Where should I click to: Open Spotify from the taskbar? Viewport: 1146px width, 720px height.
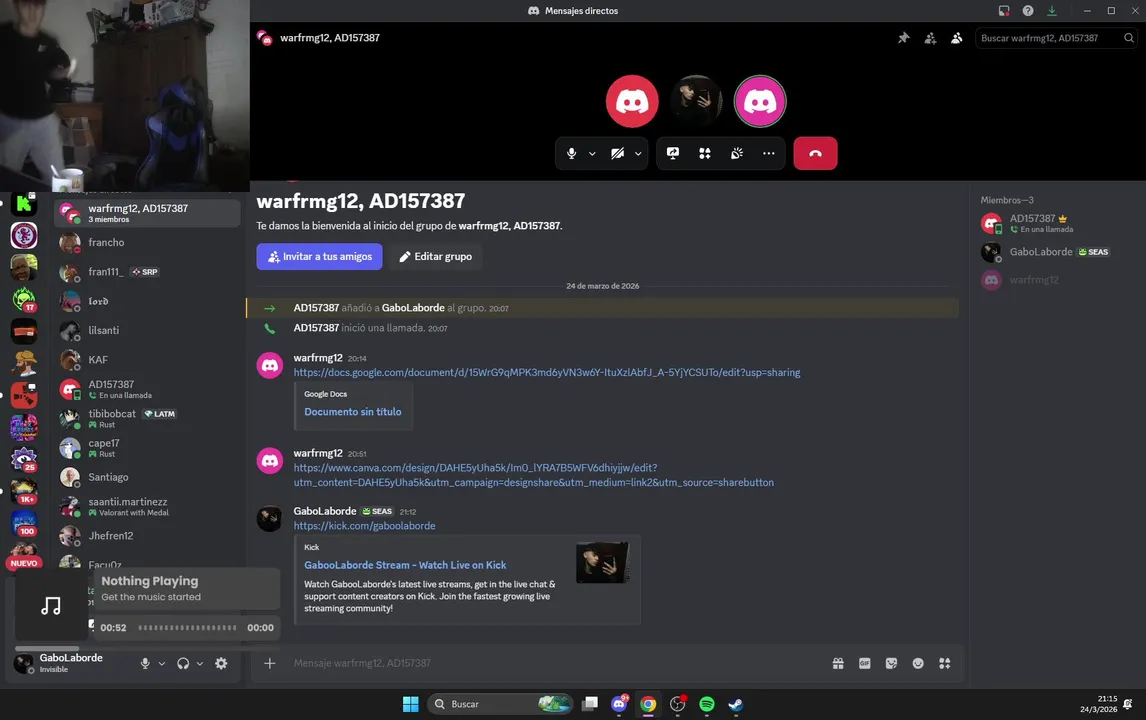tap(707, 704)
